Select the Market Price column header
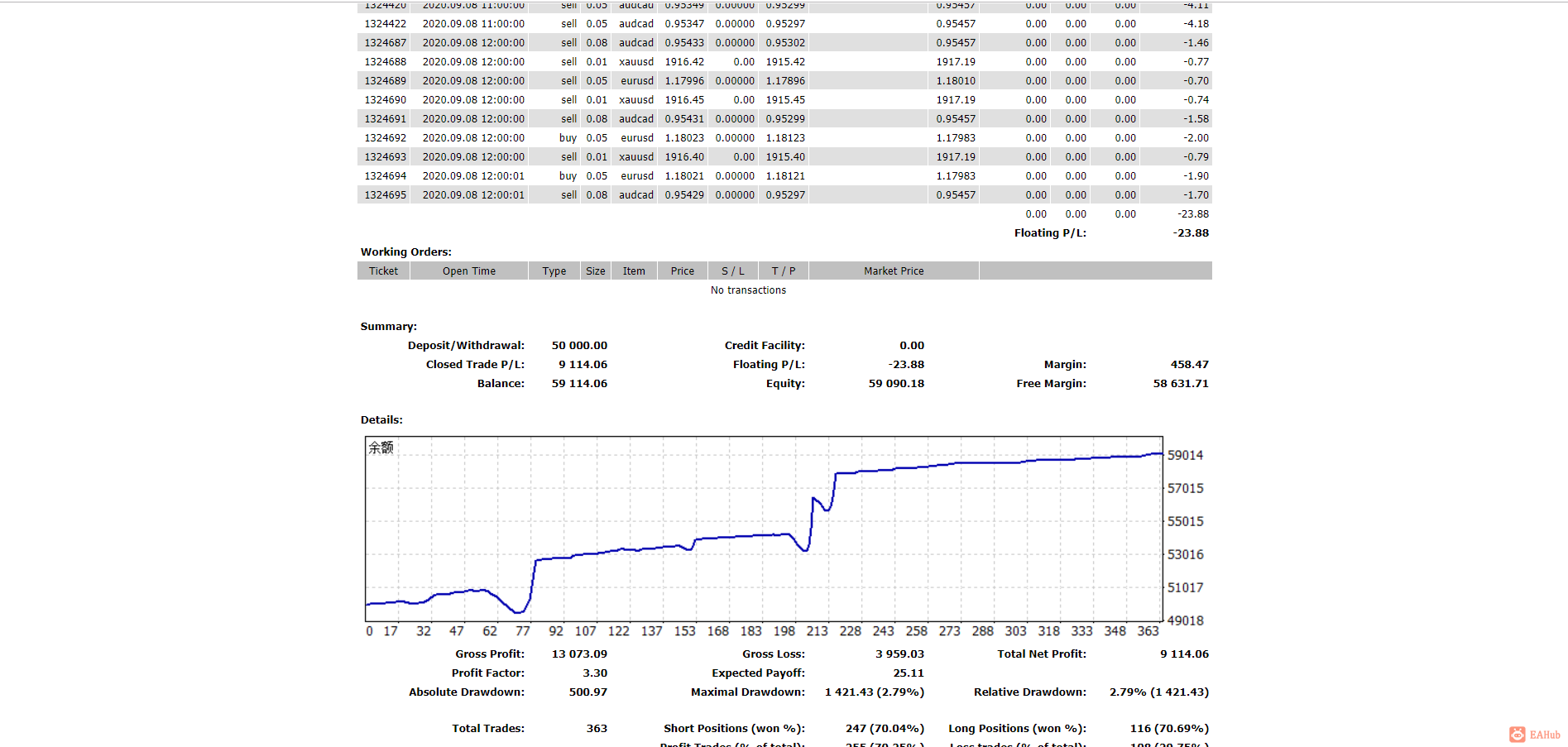Image resolution: width=1568 pixels, height=747 pixels. 894,271
